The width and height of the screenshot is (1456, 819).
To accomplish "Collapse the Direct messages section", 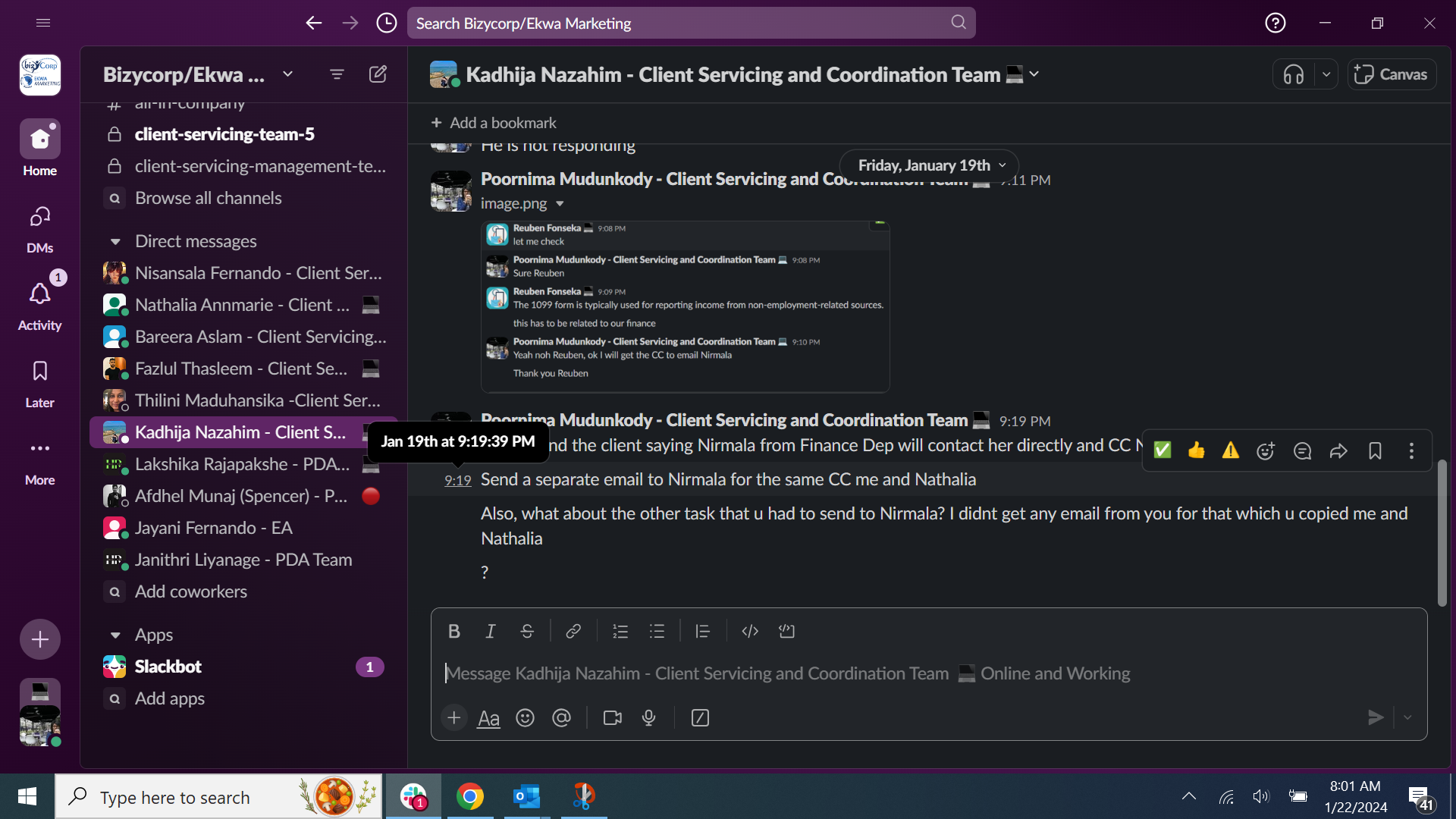I will click(x=115, y=241).
